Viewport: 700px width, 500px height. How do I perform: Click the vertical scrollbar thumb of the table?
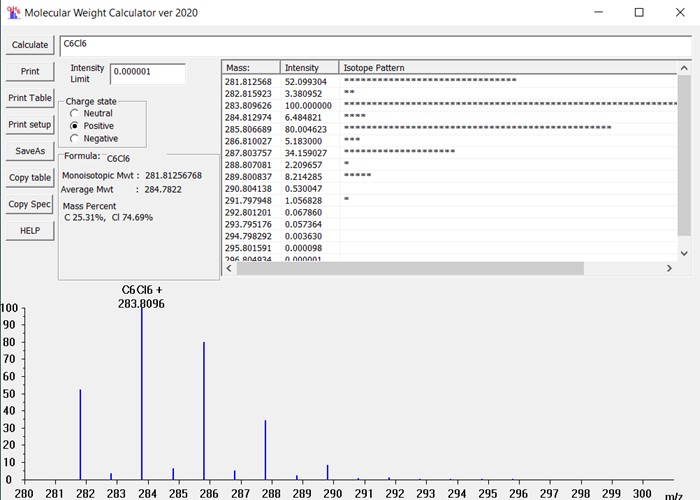(684, 155)
